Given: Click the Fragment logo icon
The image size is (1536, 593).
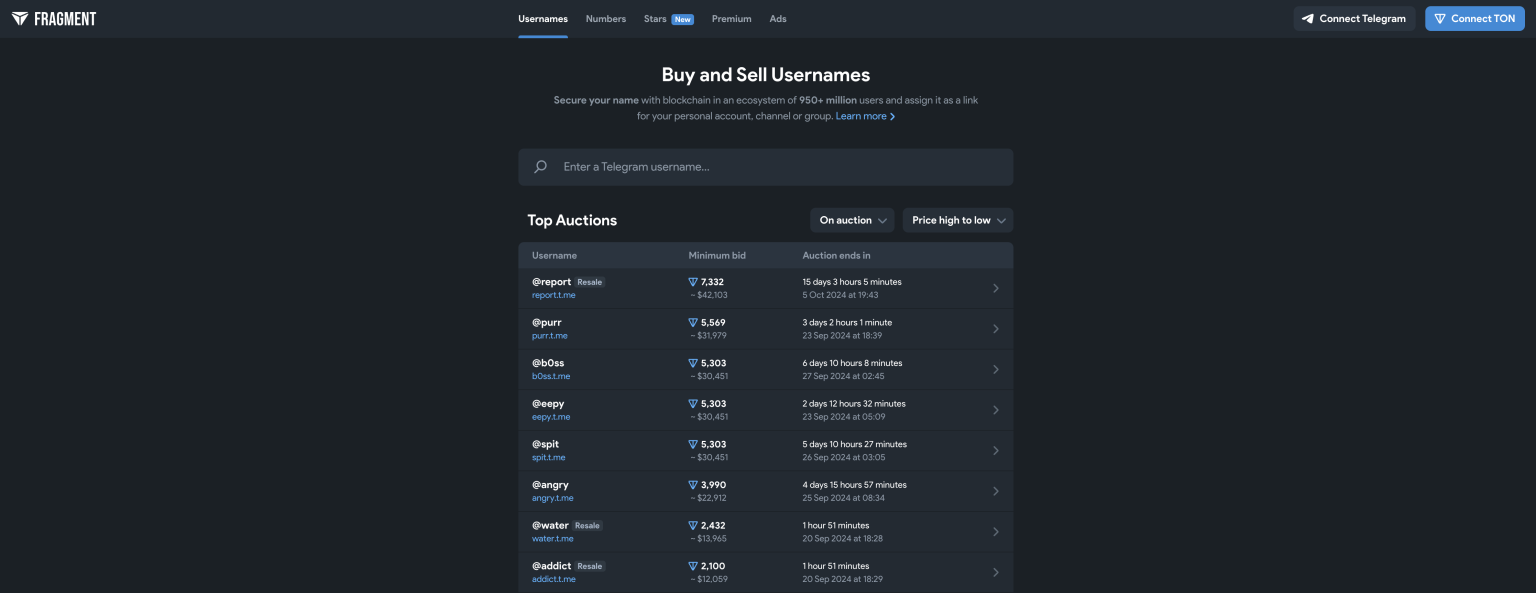Looking at the screenshot, I should pyautogui.click(x=20, y=18).
